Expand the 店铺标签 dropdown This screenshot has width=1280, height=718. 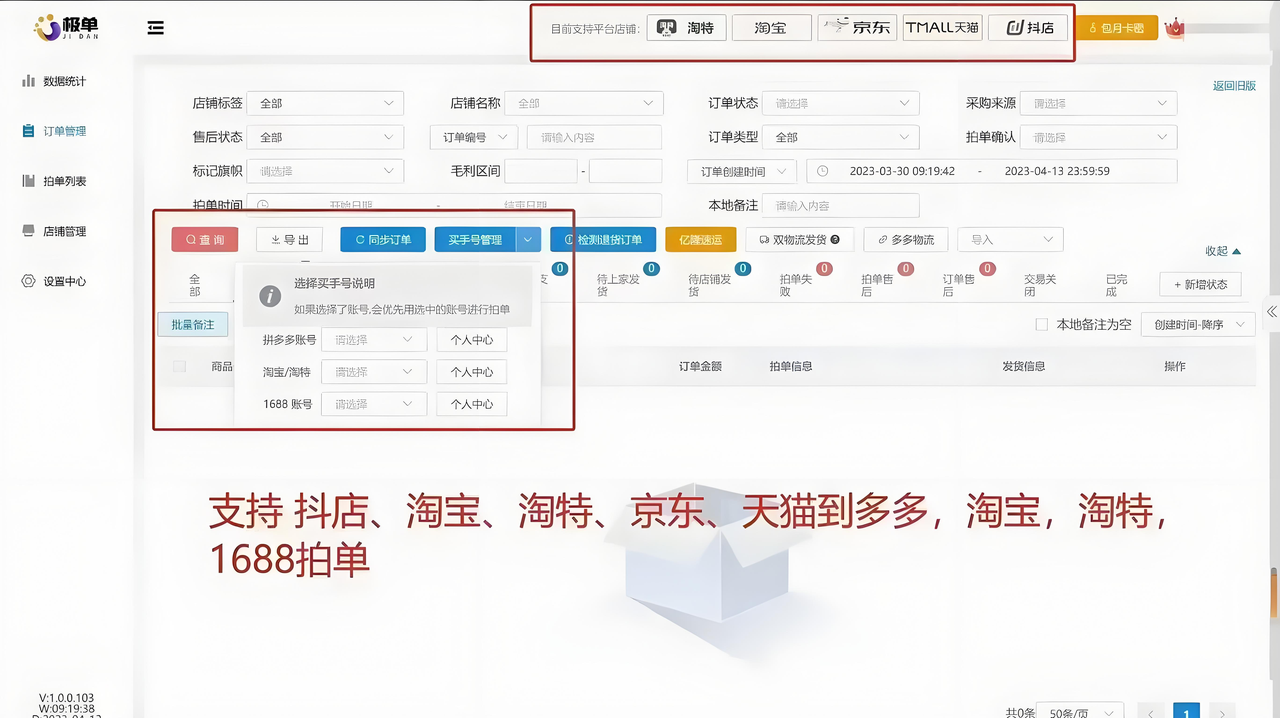coord(326,103)
